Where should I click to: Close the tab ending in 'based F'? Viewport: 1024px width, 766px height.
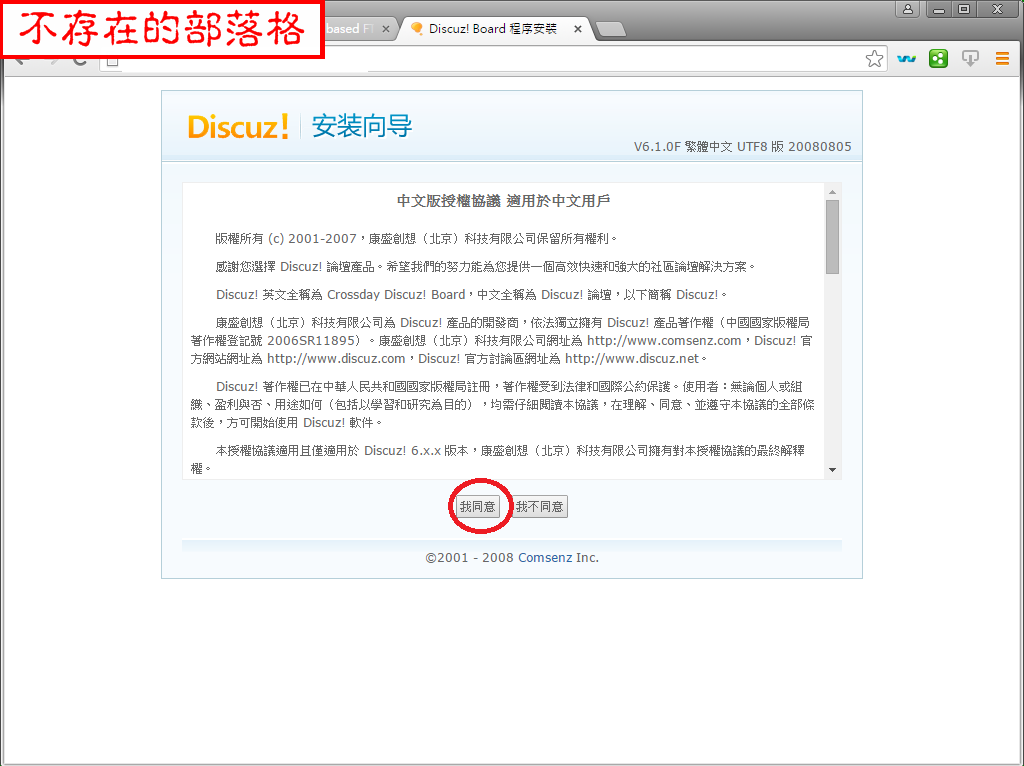[385, 29]
